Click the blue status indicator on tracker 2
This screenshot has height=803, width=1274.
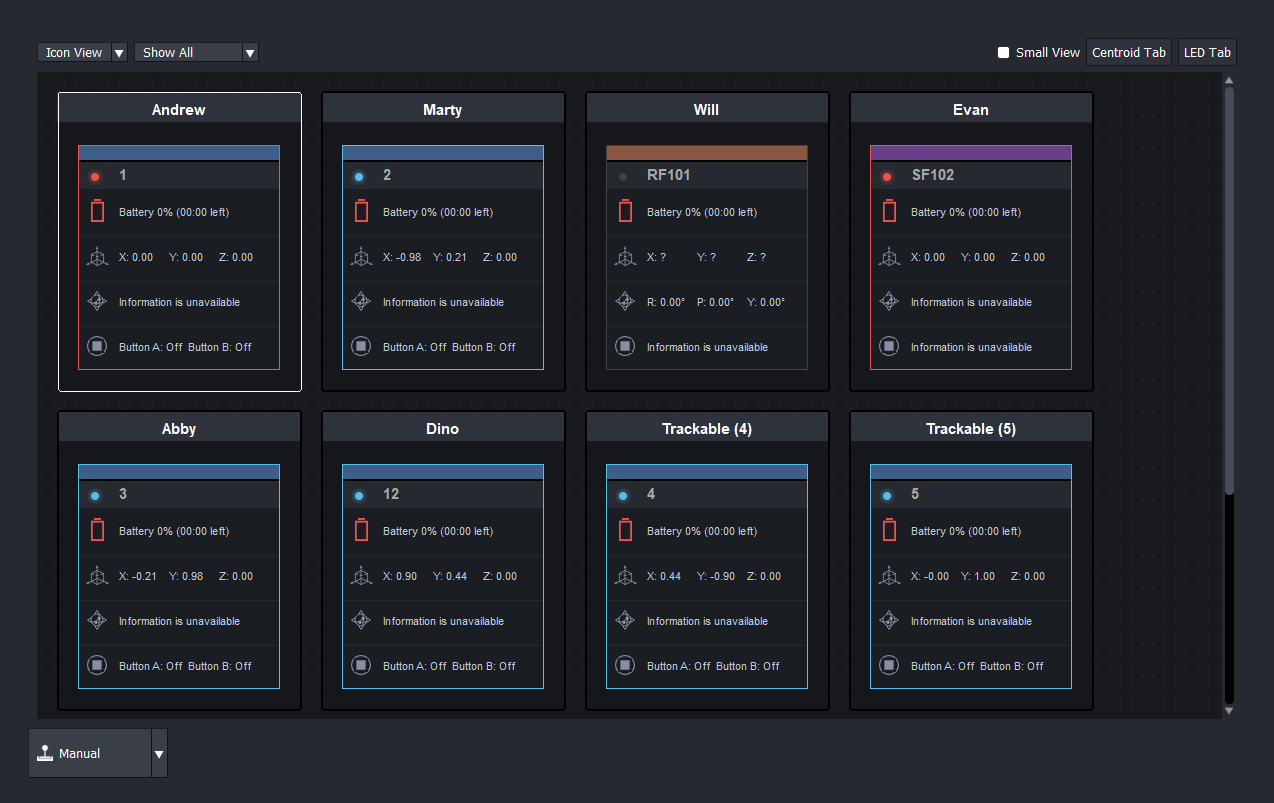(x=359, y=176)
